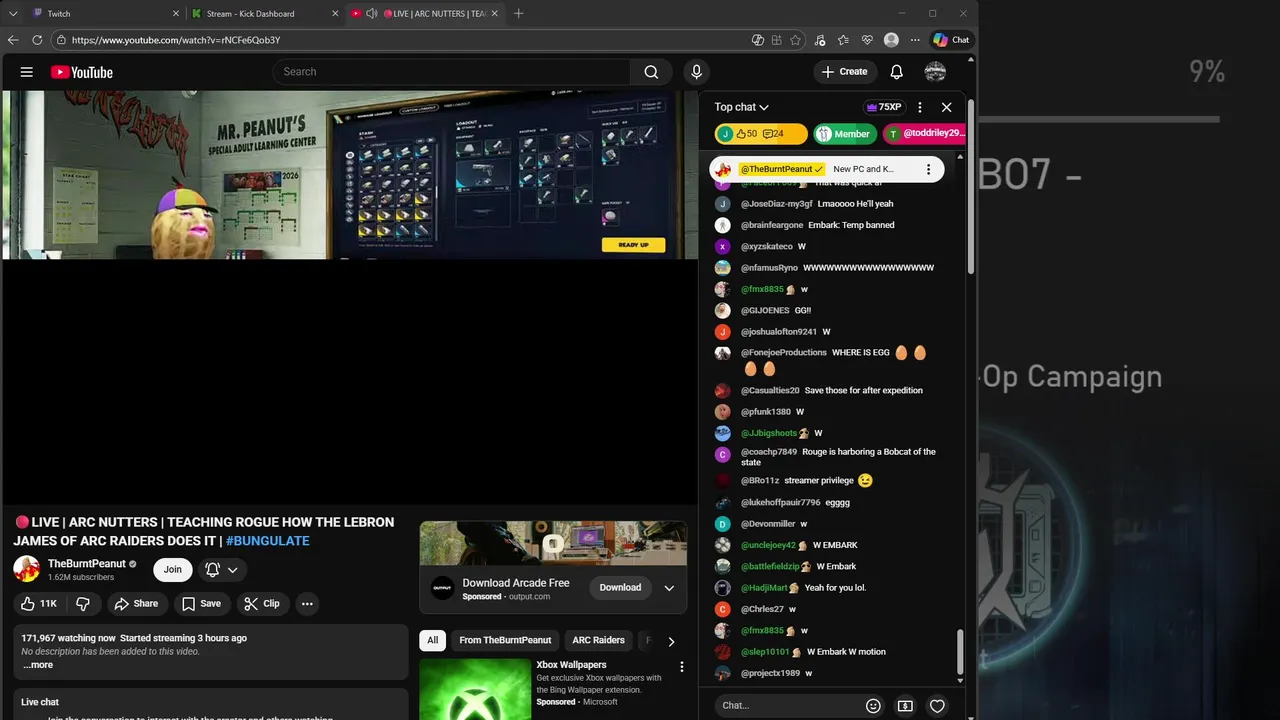Share the video

(136, 603)
